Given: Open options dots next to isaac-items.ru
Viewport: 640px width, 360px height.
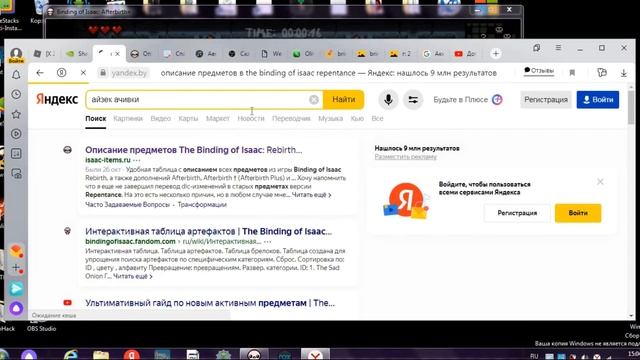Looking at the screenshot, I should pyautogui.click(x=137, y=160).
